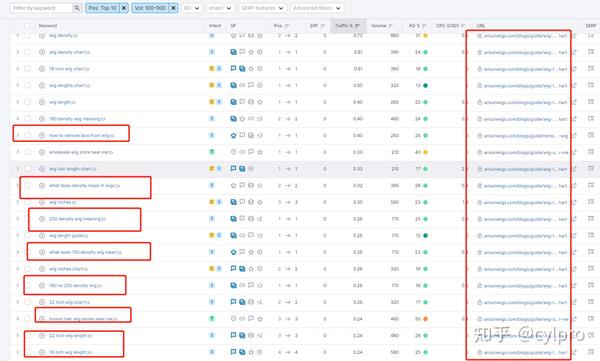Viewport: 600px width, 361px height.
Task: Check the '18 inch wig chart' row checkbox
Action: [27, 69]
